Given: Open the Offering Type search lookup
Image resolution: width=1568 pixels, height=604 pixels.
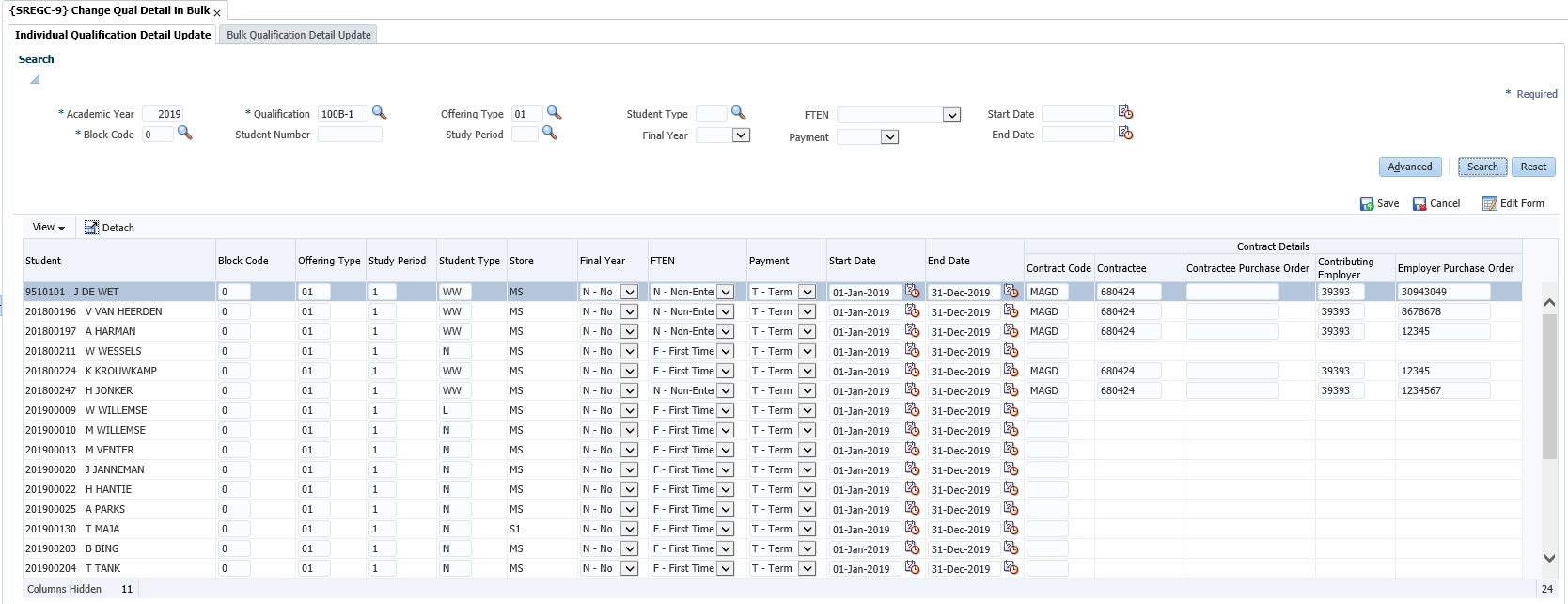Looking at the screenshot, I should (555, 113).
